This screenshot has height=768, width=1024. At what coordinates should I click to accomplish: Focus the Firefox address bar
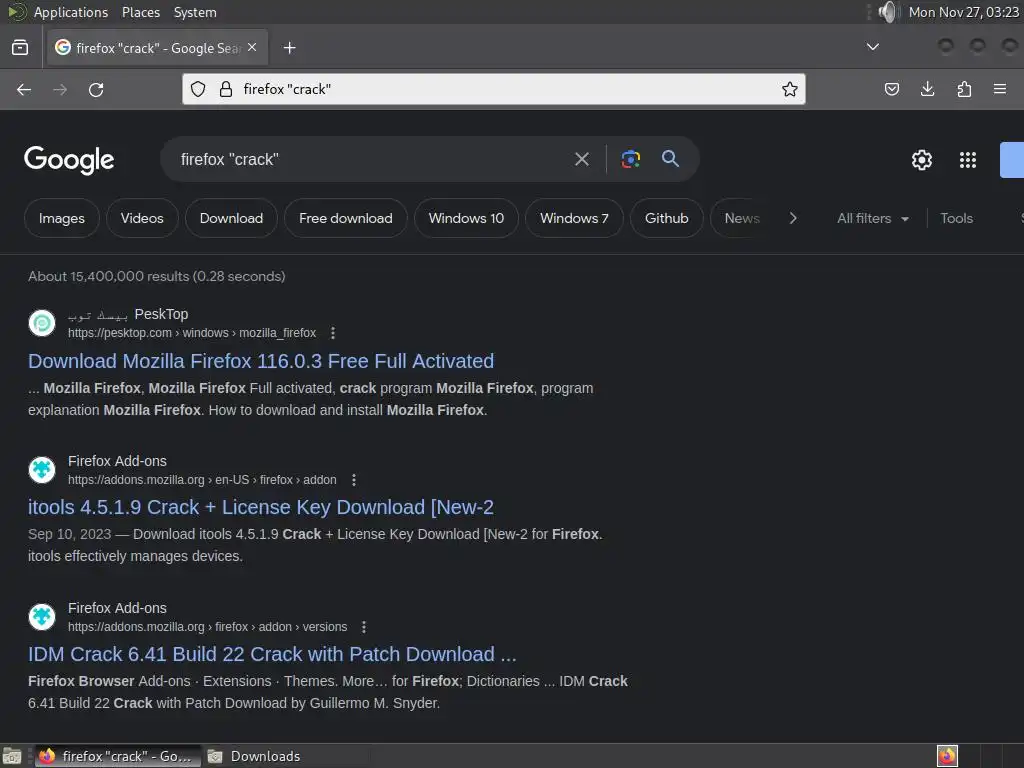[x=493, y=89]
